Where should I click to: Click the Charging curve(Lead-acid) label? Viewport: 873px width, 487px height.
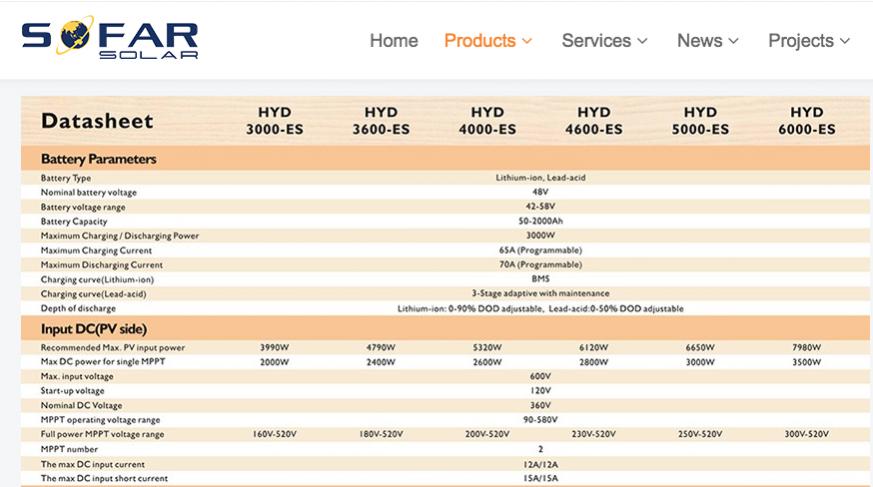[94, 294]
